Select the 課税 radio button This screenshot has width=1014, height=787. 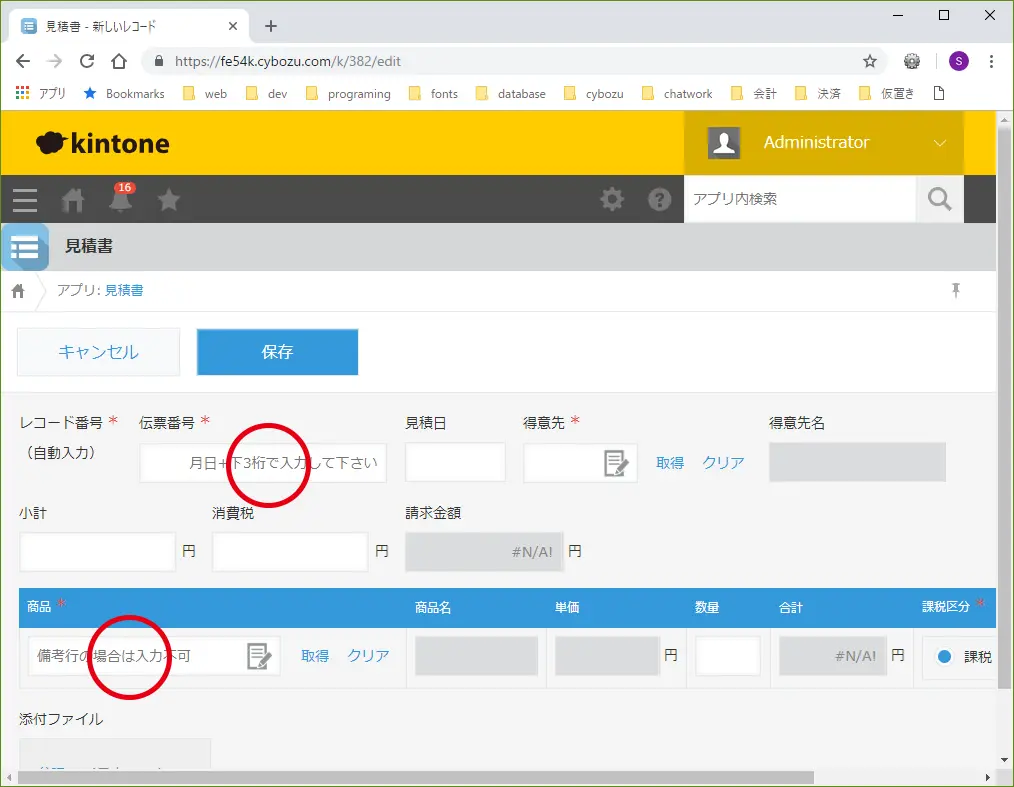[x=944, y=657]
